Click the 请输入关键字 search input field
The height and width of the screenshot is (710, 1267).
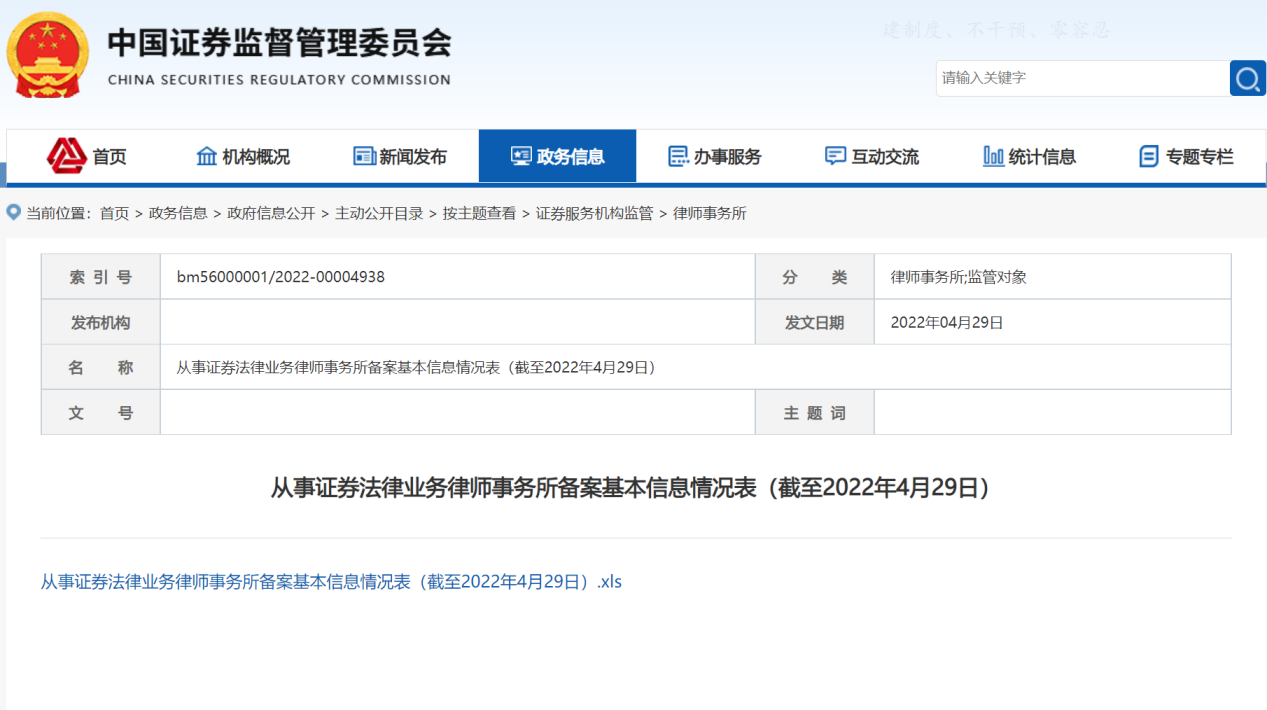pyautogui.click(x=1080, y=77)
